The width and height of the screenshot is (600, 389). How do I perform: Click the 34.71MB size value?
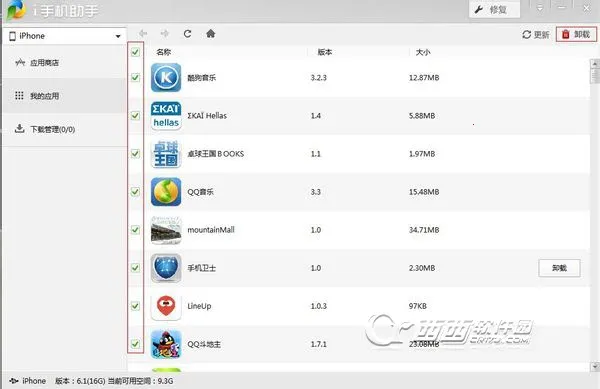pyautogui.click(x=424, y=230)
